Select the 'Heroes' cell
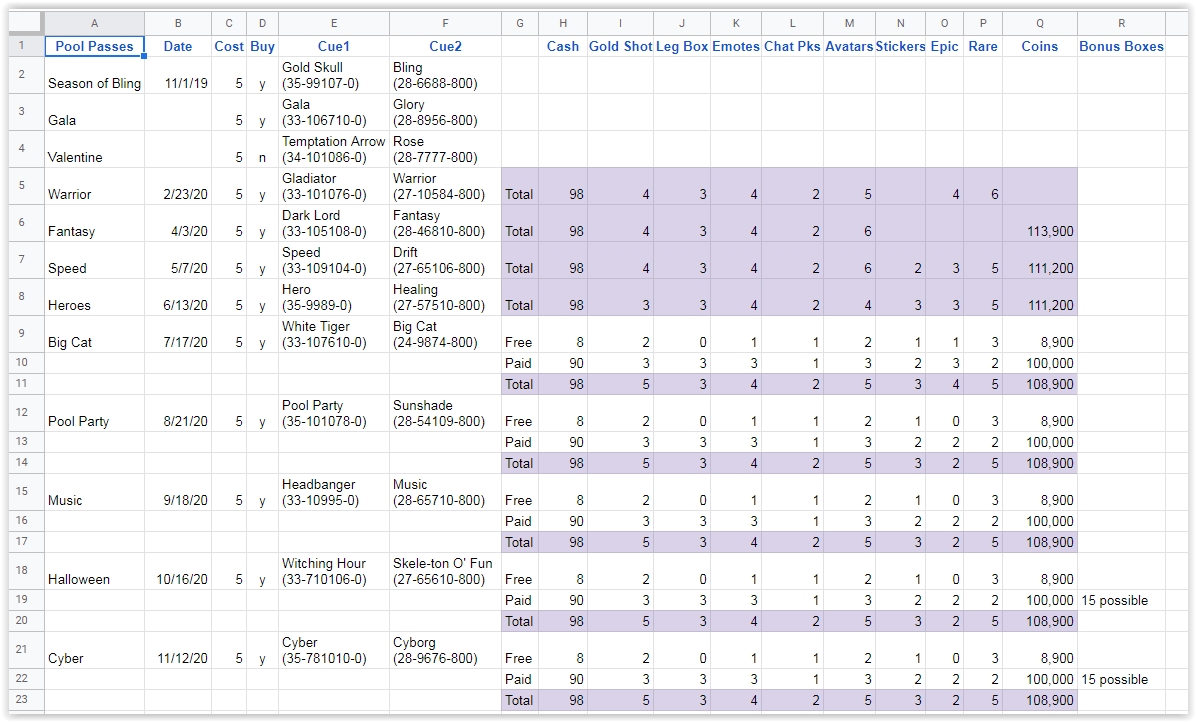1196x722 pixels. (94, 297)
